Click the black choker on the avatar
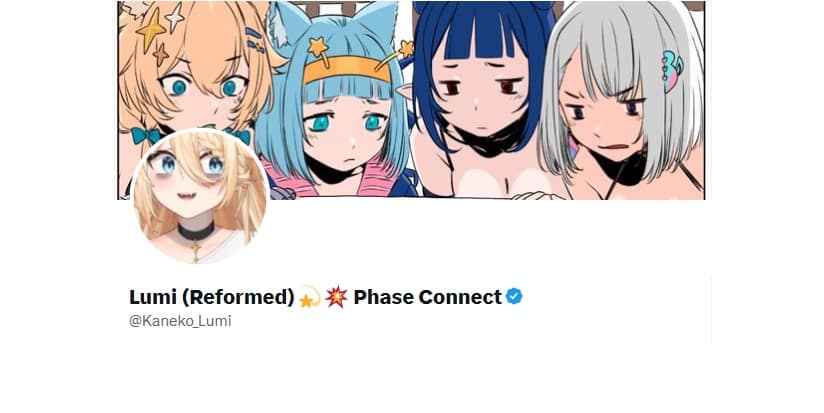The image size is (824, 413). 195,231
